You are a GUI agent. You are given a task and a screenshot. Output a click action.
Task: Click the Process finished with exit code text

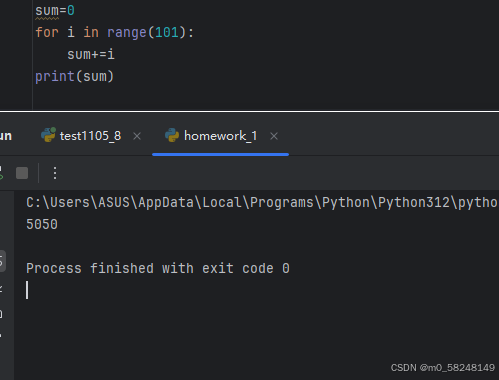pos(158,269)
